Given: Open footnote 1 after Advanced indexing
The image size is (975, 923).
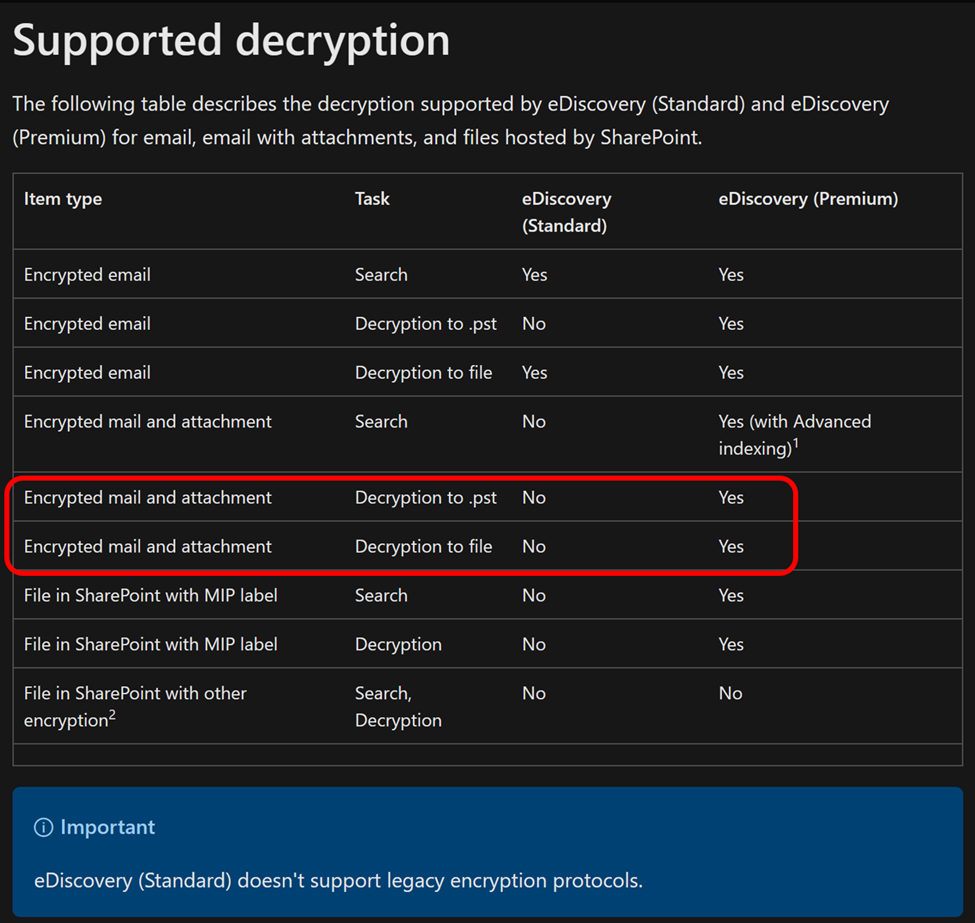Looking at the screenshot, I should pos(797,443).
